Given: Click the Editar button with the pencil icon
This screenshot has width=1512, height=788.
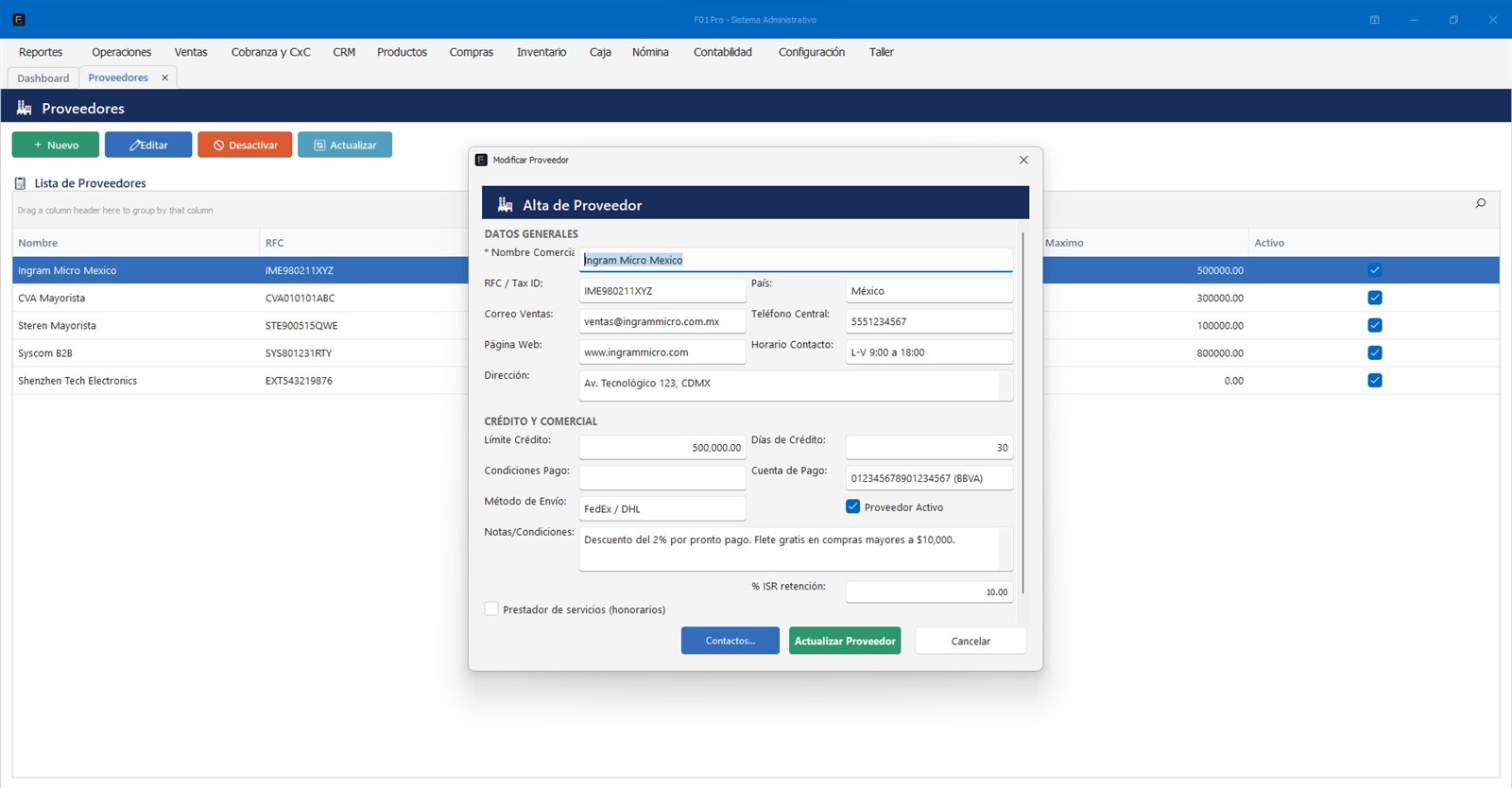Looking at the screenshot, I should tap(148, 145).
